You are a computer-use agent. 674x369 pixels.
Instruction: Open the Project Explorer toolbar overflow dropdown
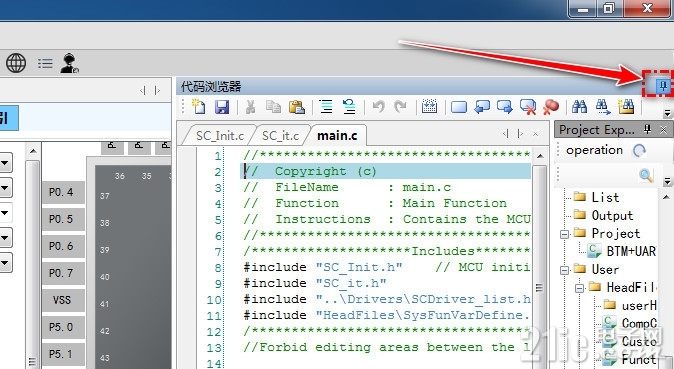(667, 182)
